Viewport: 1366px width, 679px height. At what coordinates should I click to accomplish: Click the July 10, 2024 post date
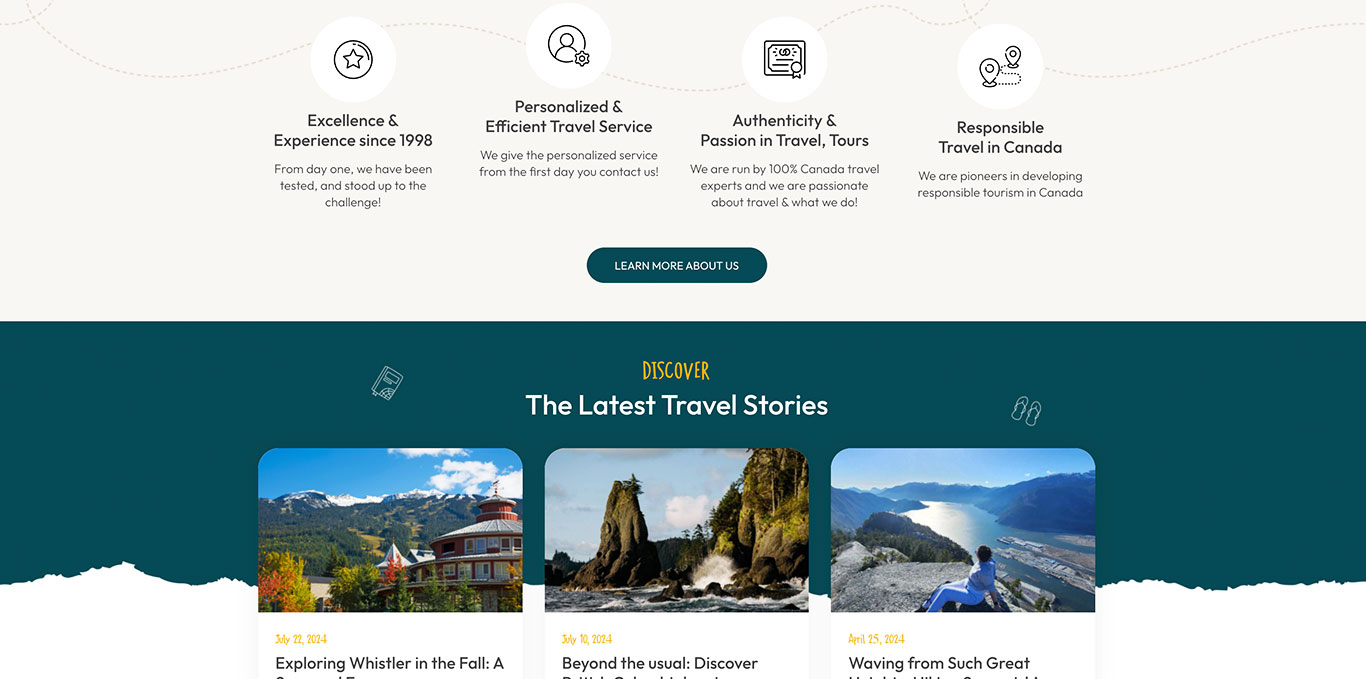tap(587, 639)
